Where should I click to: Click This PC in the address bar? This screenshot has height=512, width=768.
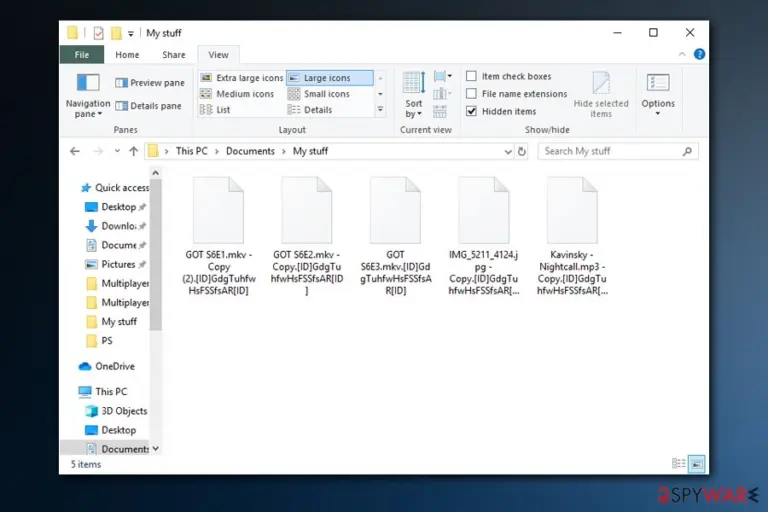click(192, 151)
